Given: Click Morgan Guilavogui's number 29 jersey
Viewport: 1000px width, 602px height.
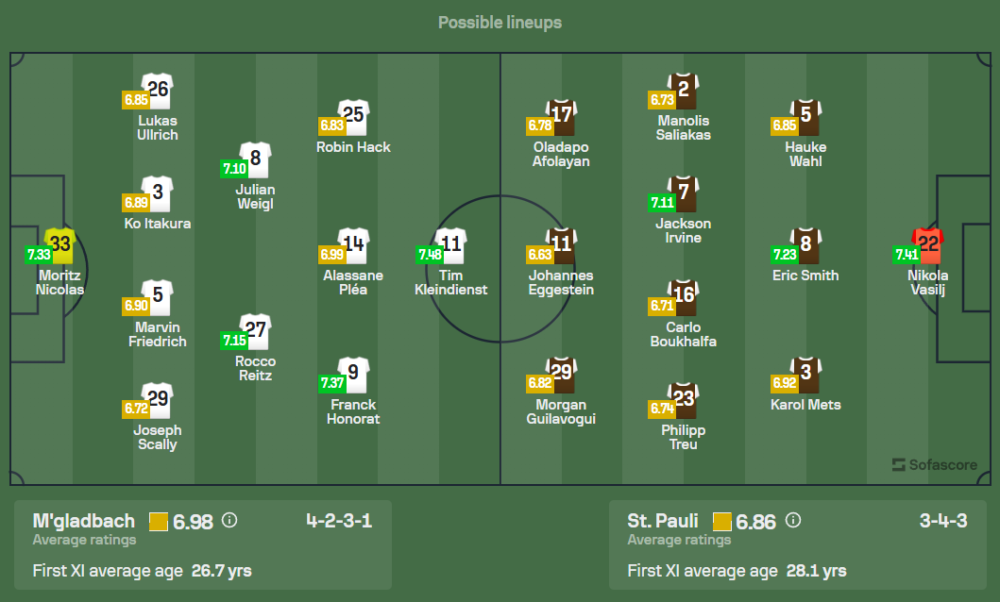Looking at the screenshot, I should coord(561,374).
